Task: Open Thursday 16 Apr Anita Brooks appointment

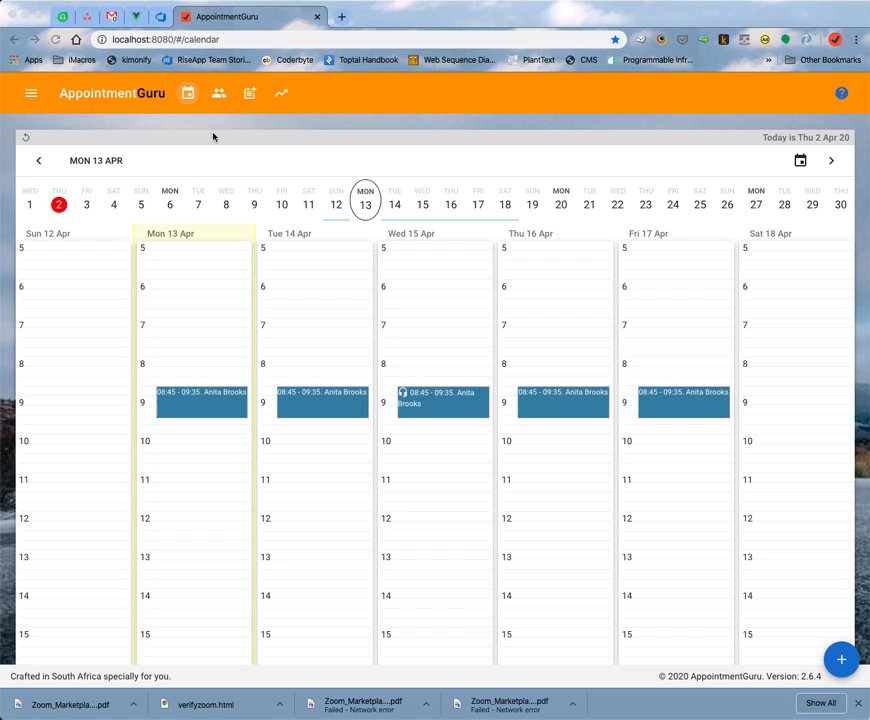Action: tap(563, 402)
